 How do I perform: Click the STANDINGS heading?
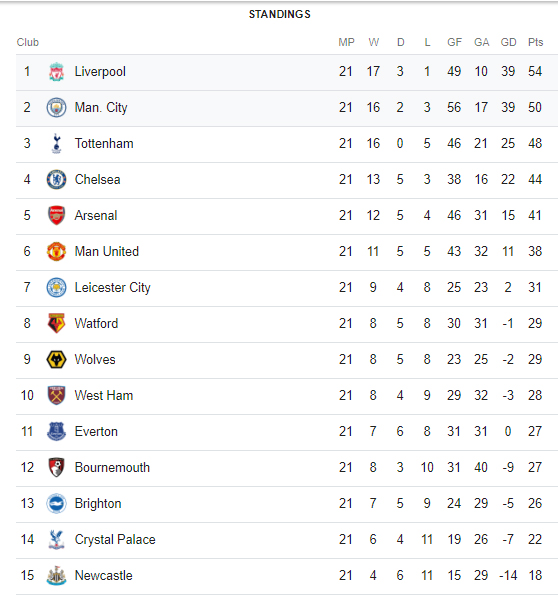280,14
